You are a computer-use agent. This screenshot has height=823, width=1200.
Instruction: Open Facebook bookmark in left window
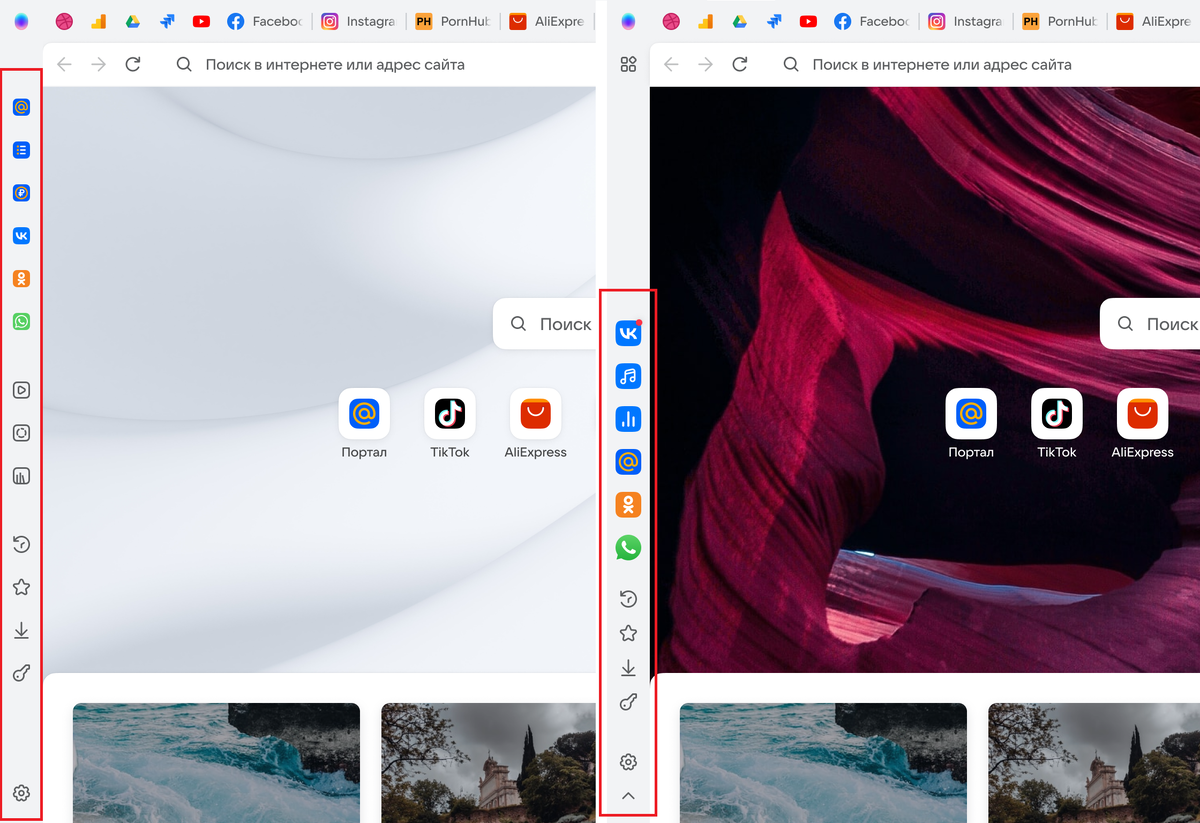(x=264, y=21)
